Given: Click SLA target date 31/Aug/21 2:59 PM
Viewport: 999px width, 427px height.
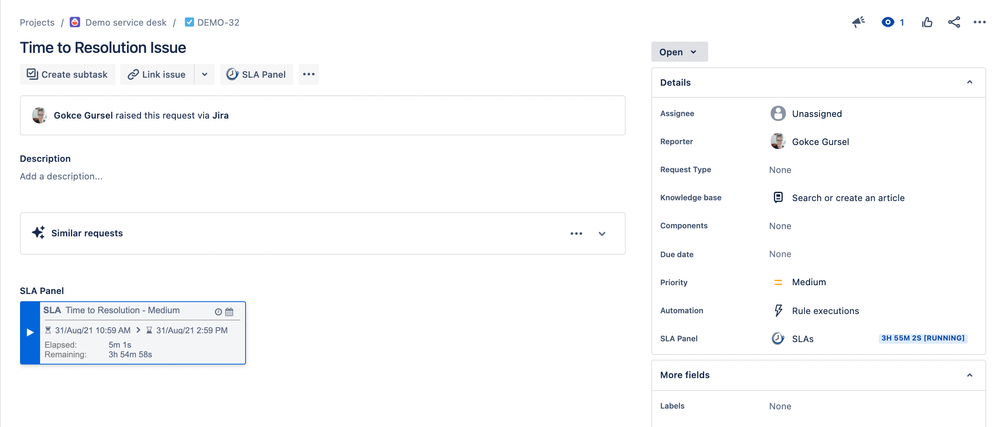Looking at the screenshot, I should (x=191, y=331).
